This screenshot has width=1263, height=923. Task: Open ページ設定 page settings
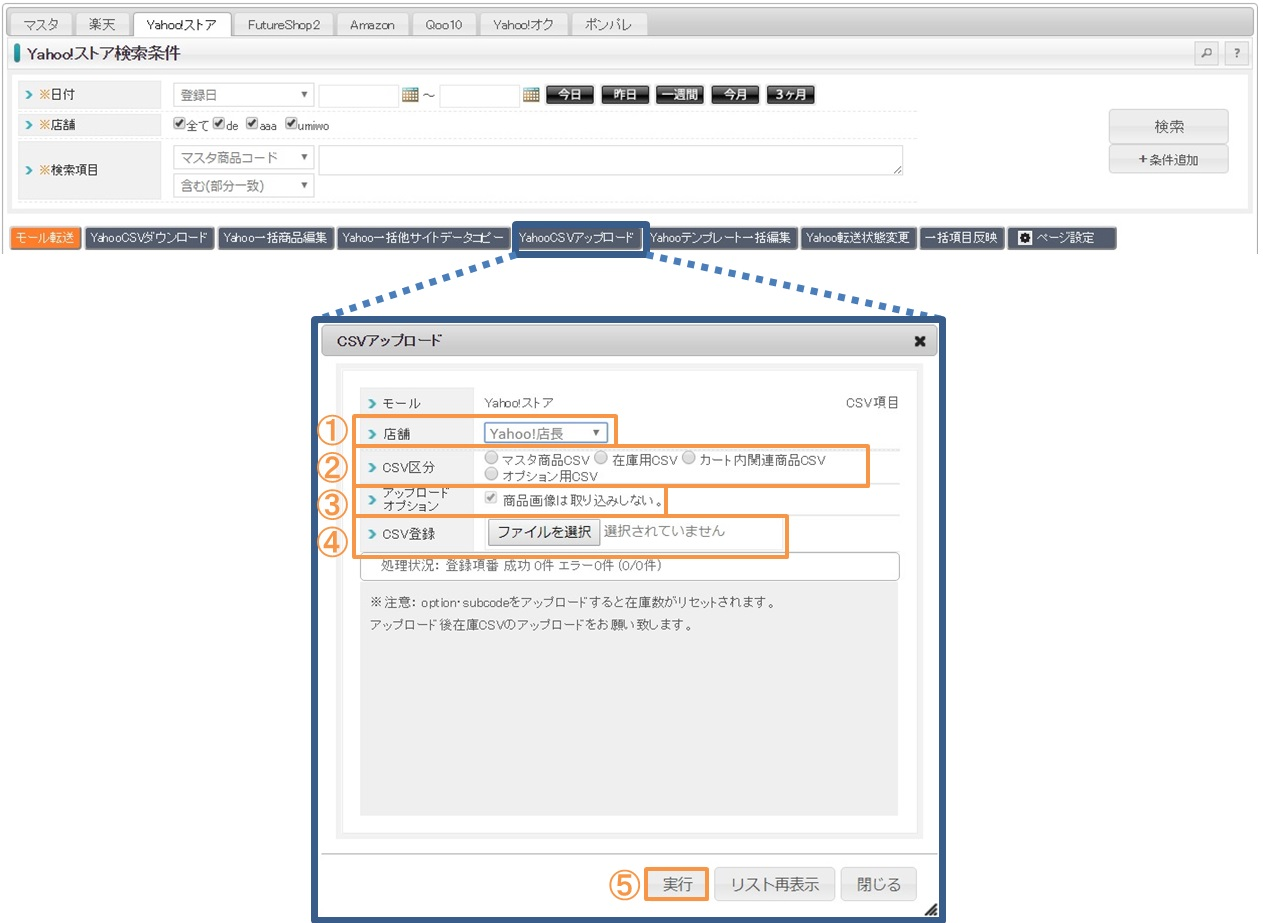pos(1061,238)
